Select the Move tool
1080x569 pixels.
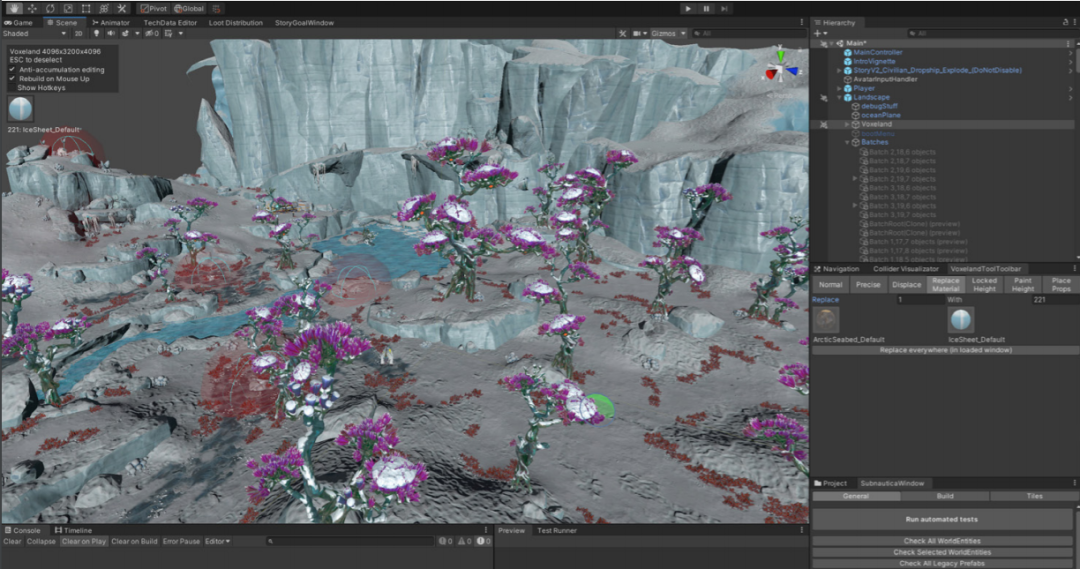tap(30, 8)
